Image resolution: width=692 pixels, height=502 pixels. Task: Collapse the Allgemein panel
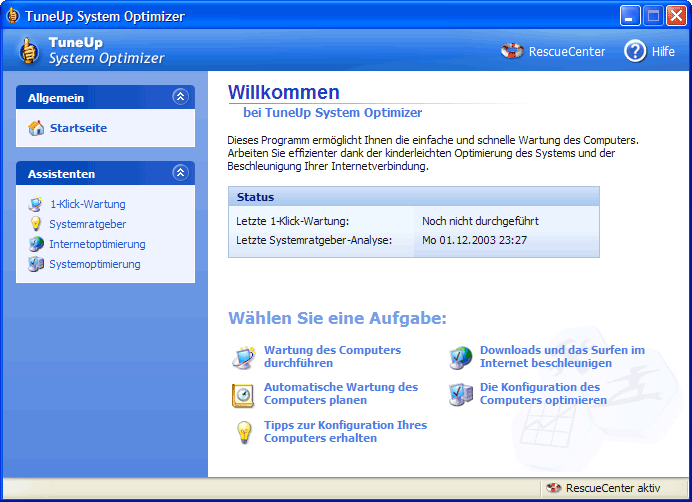coord(180,97)
